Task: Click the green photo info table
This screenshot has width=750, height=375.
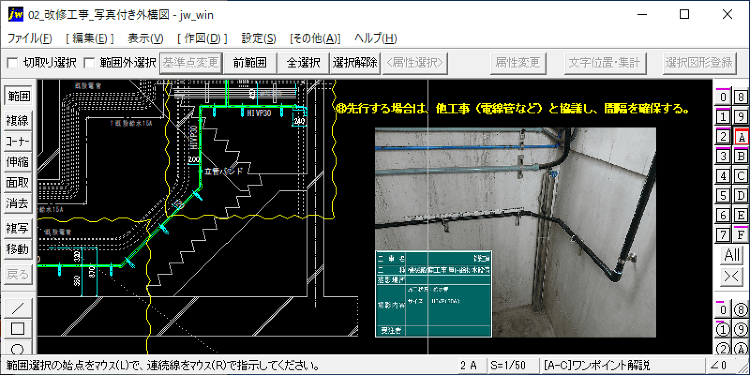Action: click(x=433, y=293)
